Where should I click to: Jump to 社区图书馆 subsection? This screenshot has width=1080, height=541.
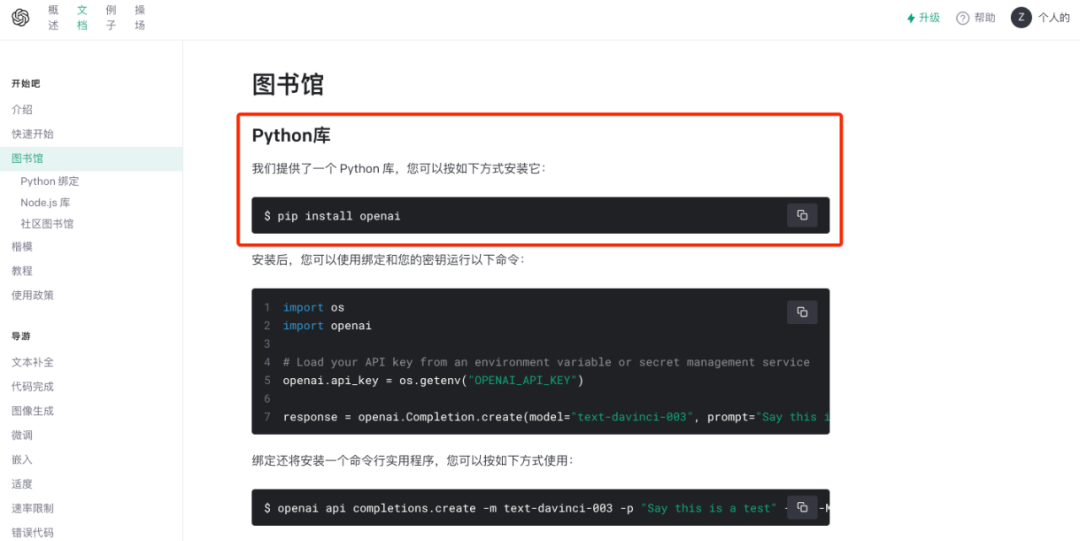coord(47,224)
